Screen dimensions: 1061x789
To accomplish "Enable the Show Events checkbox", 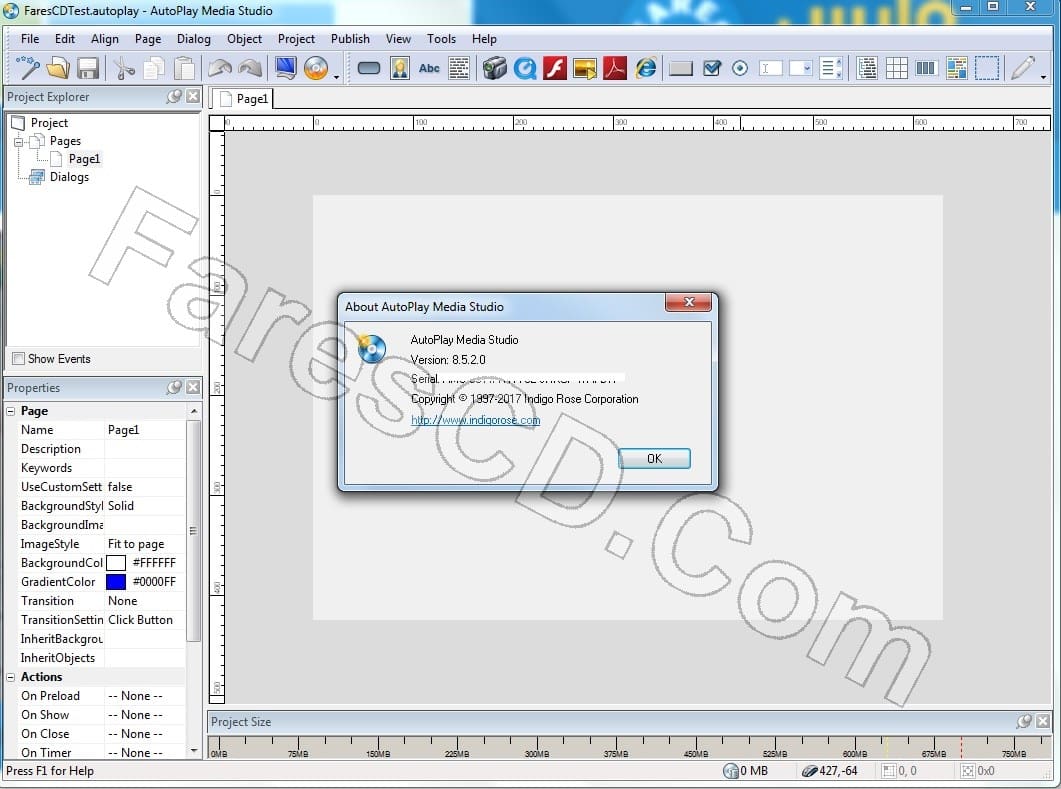I will point(18,359).
